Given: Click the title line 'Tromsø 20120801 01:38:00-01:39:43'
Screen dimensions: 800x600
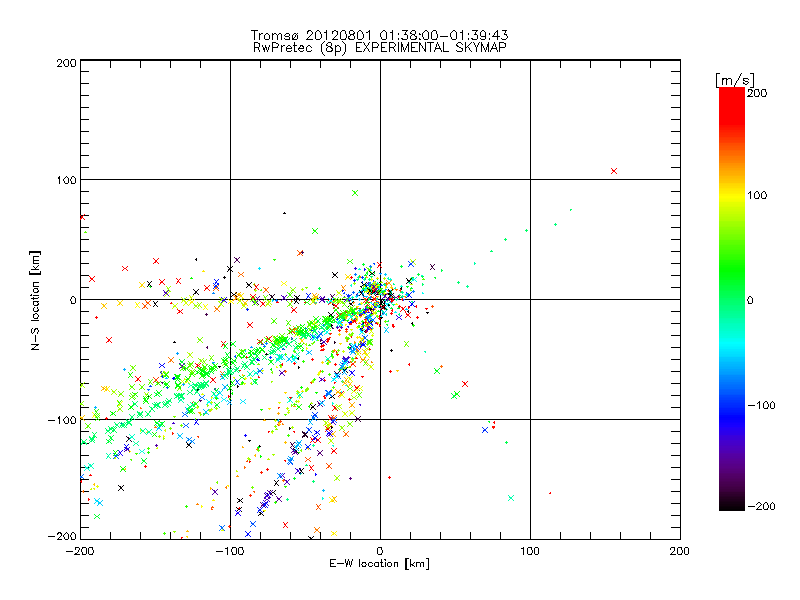Looking at the screenshot, I should point(379,35).
